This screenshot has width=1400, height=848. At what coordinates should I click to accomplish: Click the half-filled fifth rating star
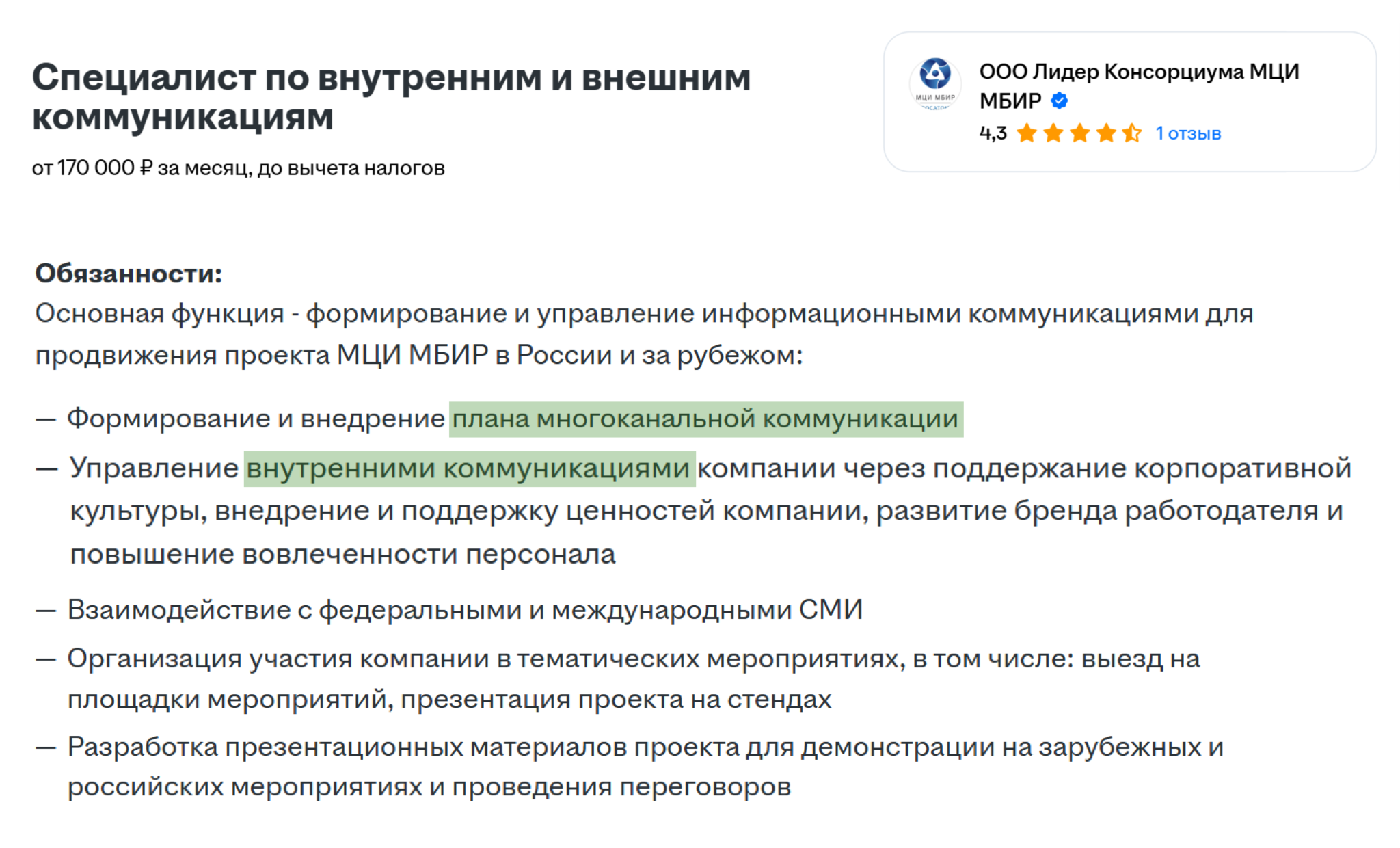pos(1132,133)
